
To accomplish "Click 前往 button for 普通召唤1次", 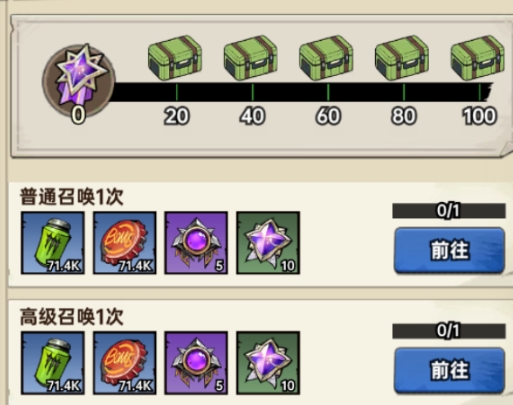I will click(x=449, y=250).
